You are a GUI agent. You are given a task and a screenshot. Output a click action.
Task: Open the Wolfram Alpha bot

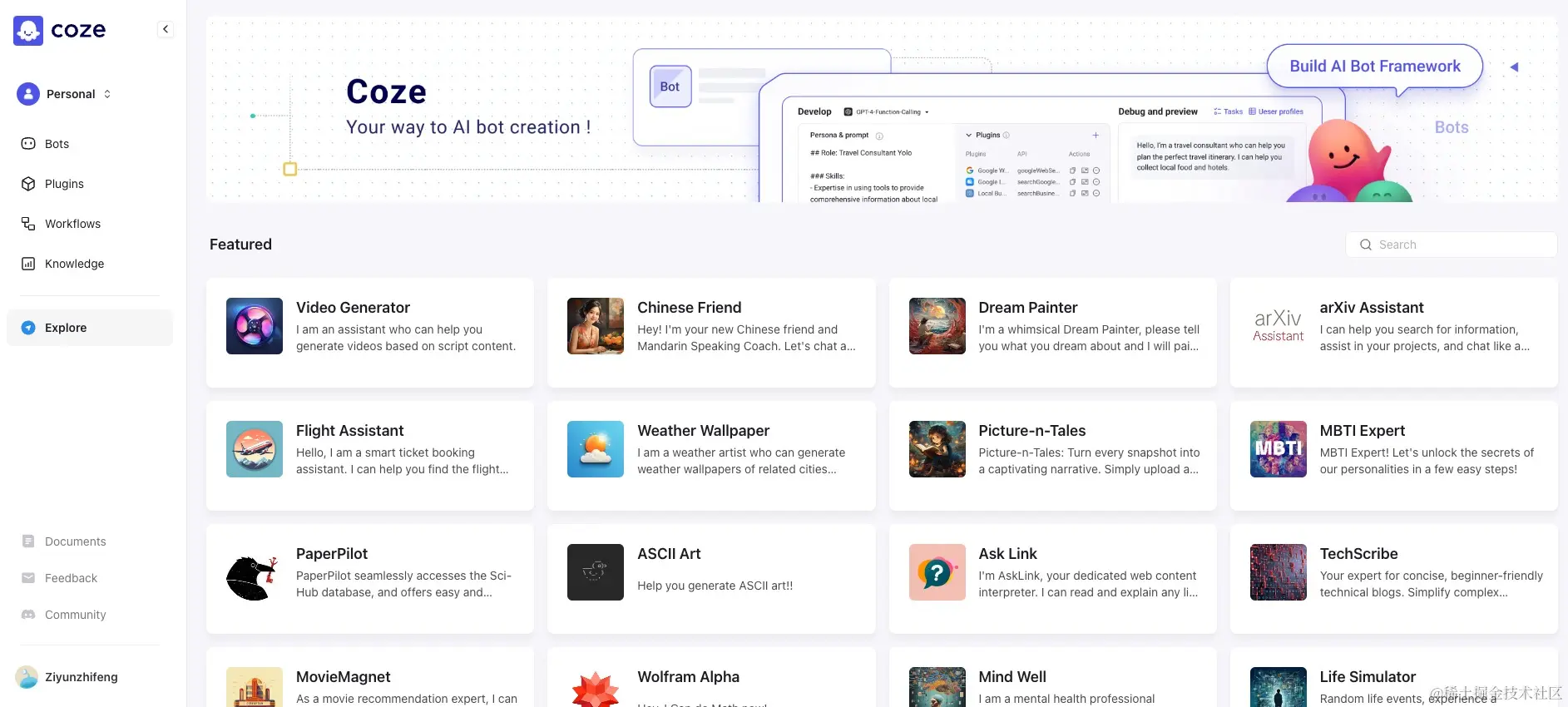point(711,677)
